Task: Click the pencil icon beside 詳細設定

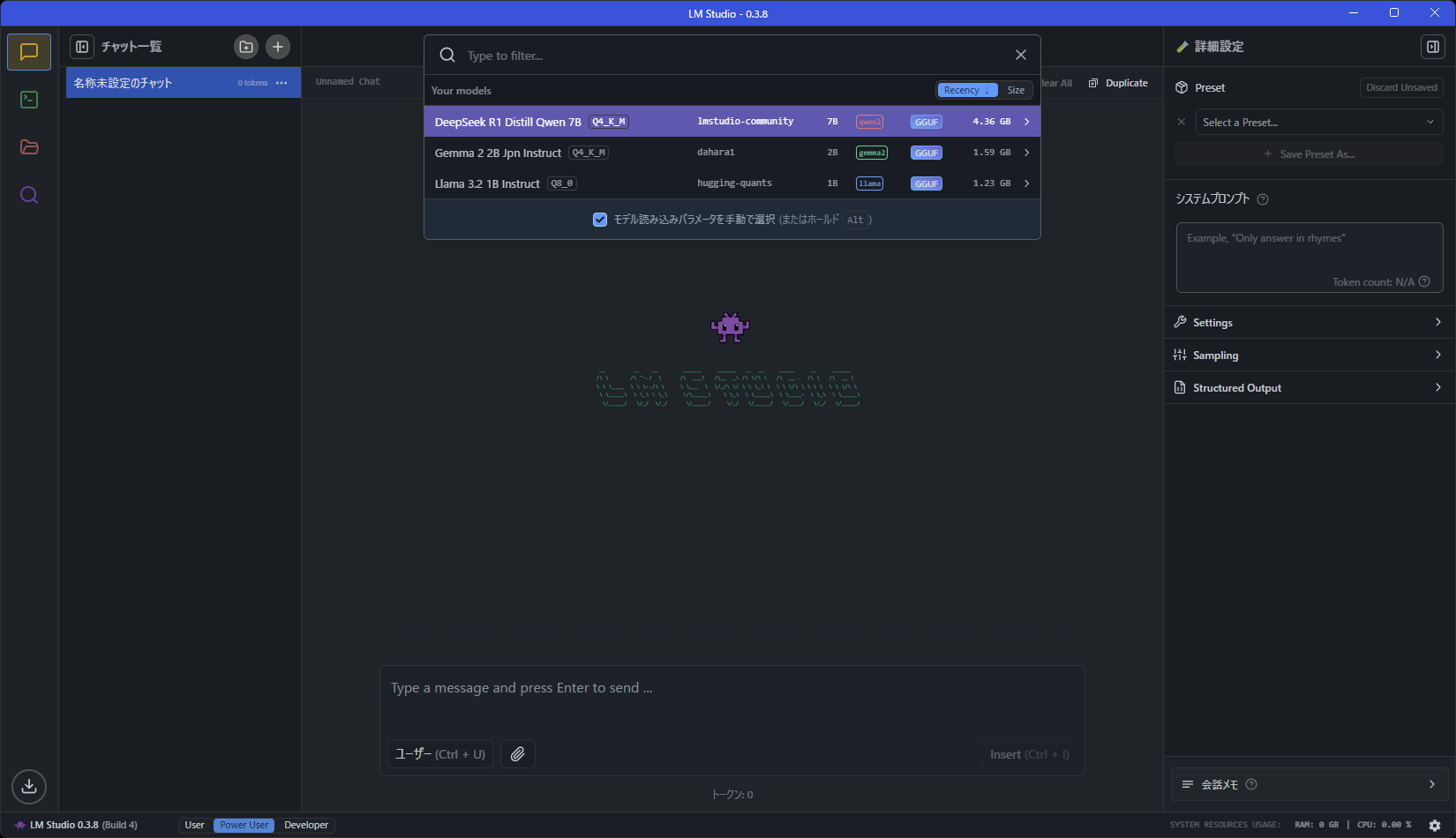Action: tap(1182, 47)
